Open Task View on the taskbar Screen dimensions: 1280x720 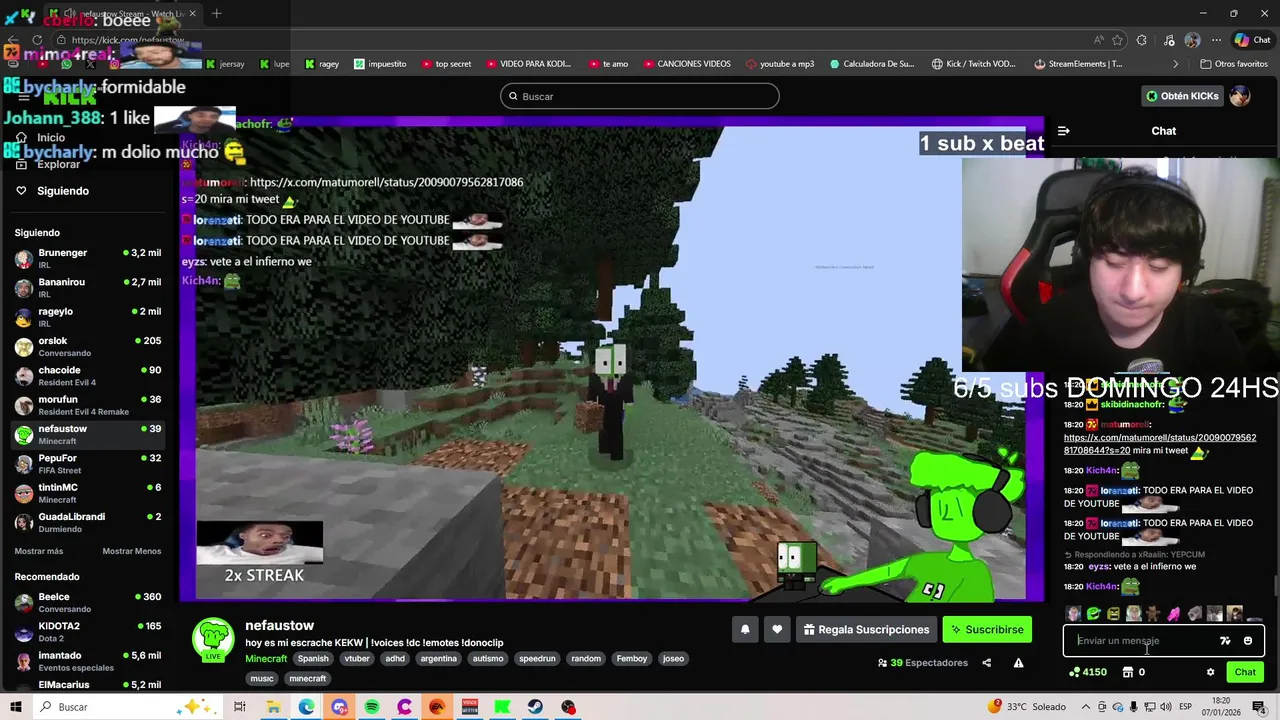(x=240, y=707)
